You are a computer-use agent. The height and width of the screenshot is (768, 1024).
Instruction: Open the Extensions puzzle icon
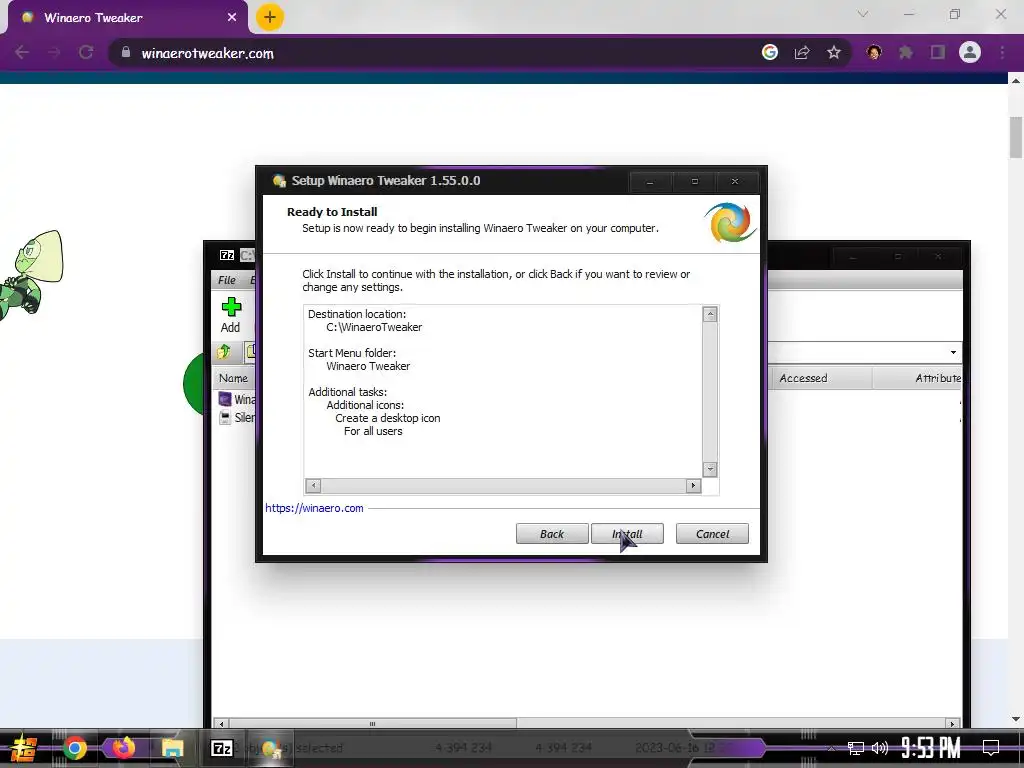point(906,52)
